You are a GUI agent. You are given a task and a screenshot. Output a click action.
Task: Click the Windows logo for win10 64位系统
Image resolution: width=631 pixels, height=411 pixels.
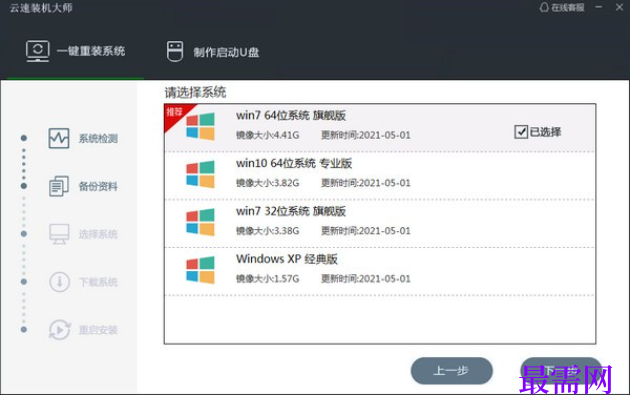click(x=200, y=174)
